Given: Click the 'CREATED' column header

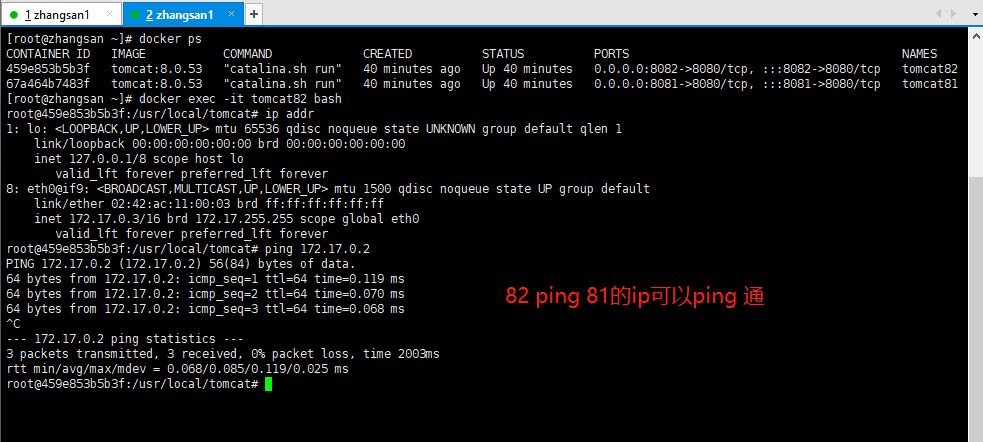Looking at the screenshot, I should pyautogui.click(x=387, y=54).
